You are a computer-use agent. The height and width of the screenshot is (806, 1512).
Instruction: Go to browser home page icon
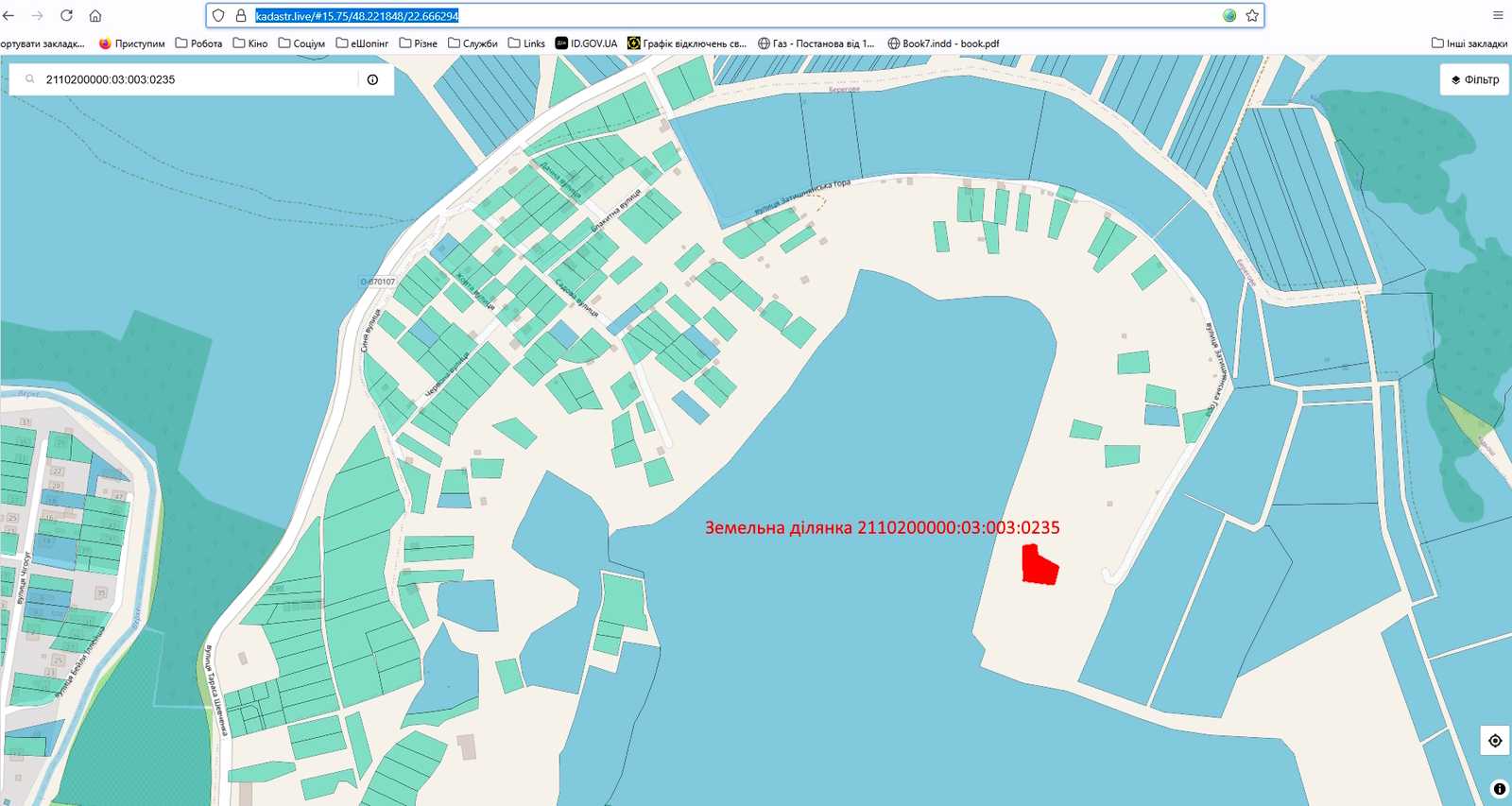[95, 15]
